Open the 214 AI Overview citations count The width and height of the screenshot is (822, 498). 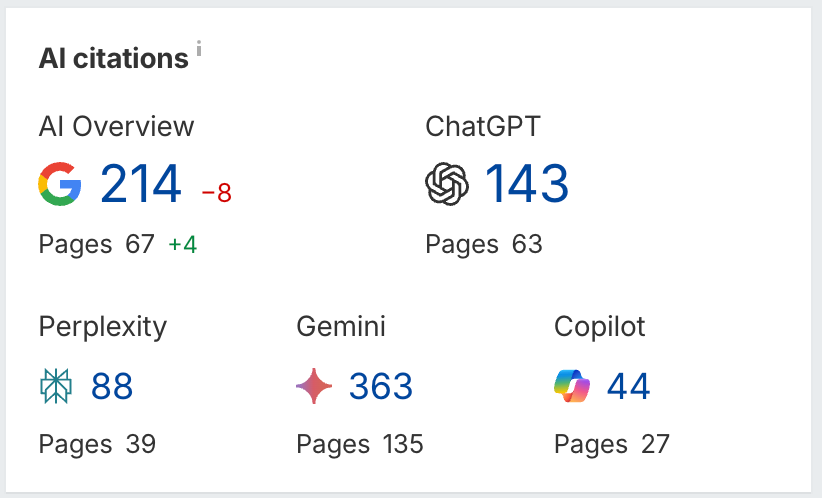tap(140, 183)
